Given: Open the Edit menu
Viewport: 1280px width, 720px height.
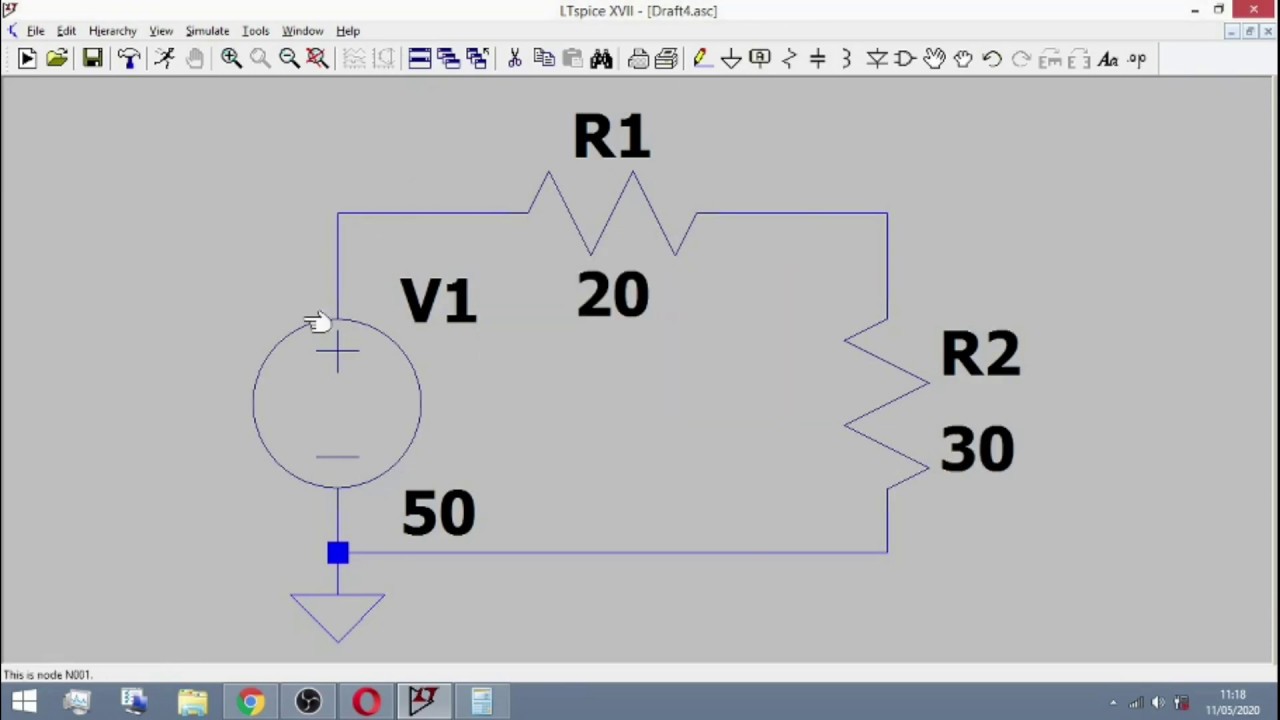Looking at the screenshot, I should (66, 31).
